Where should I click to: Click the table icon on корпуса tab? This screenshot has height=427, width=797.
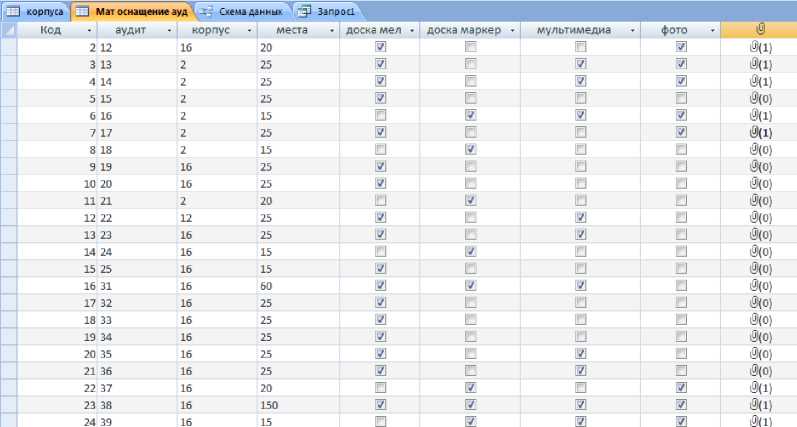point(13,11)
